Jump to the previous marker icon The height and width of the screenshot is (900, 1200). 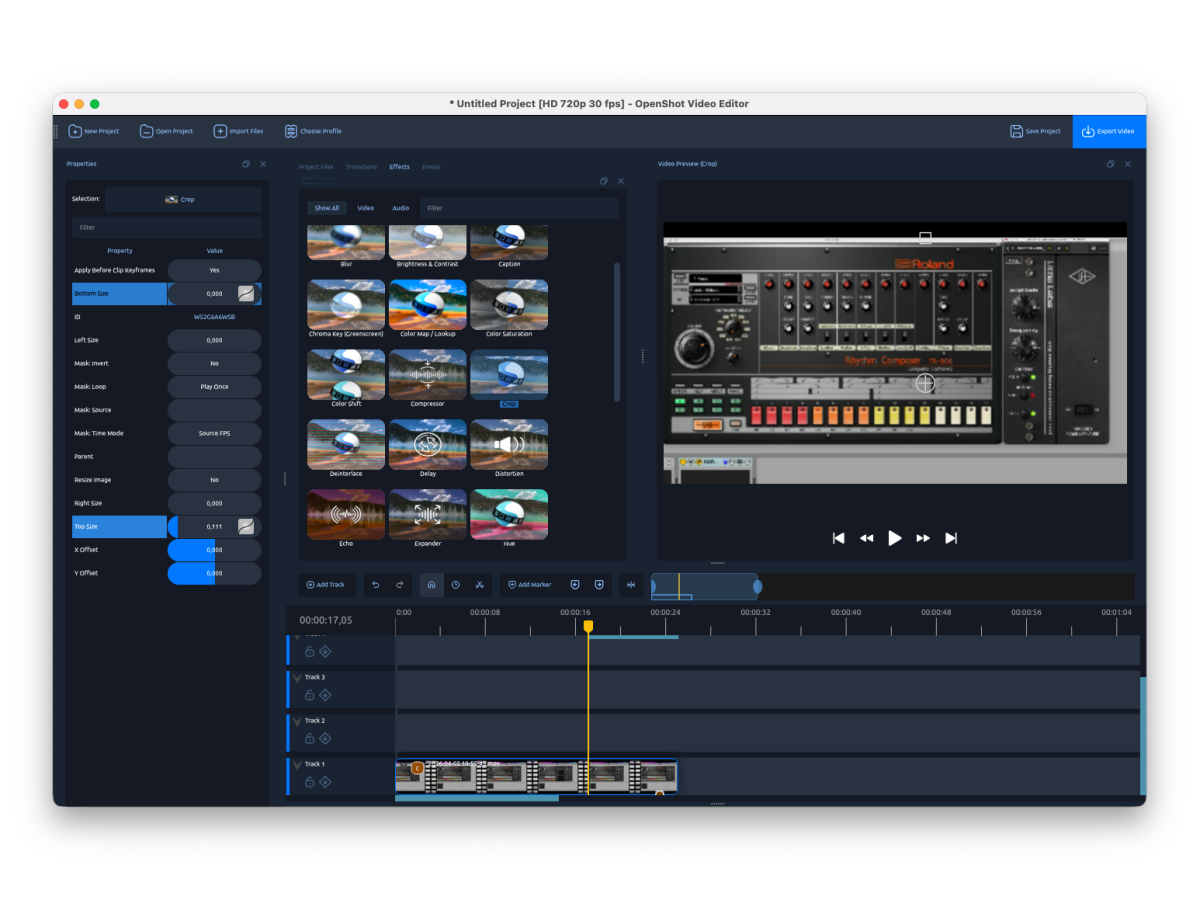point(575,584)
